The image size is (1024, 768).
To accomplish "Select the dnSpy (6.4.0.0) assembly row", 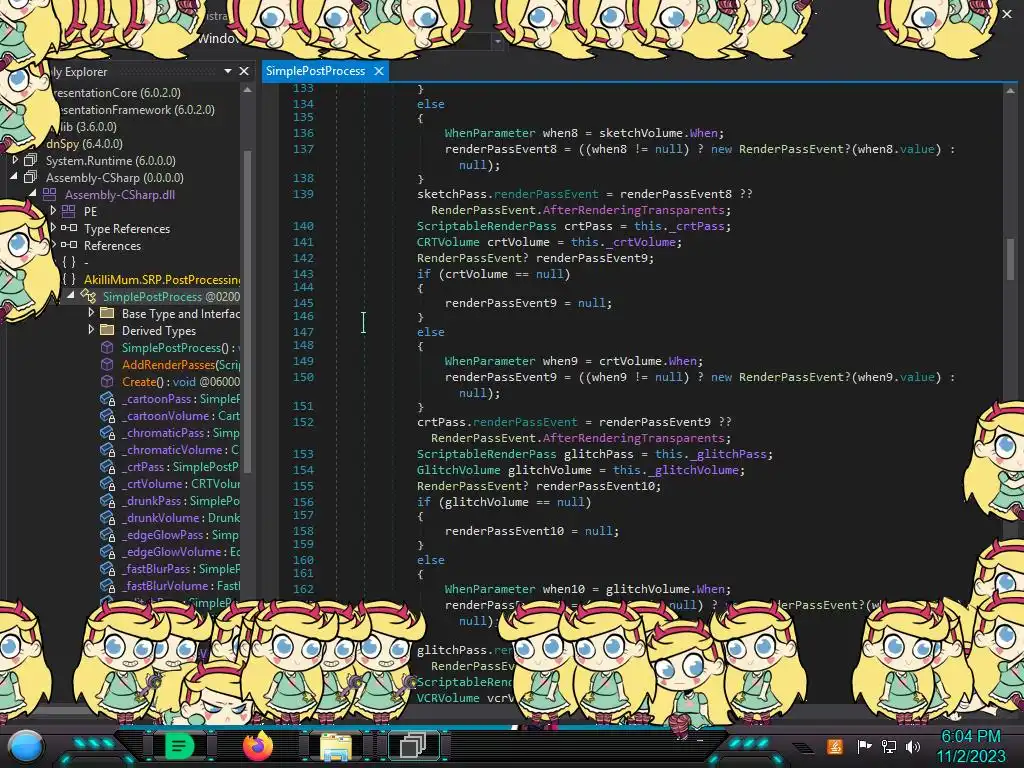I will click(84, 144).
